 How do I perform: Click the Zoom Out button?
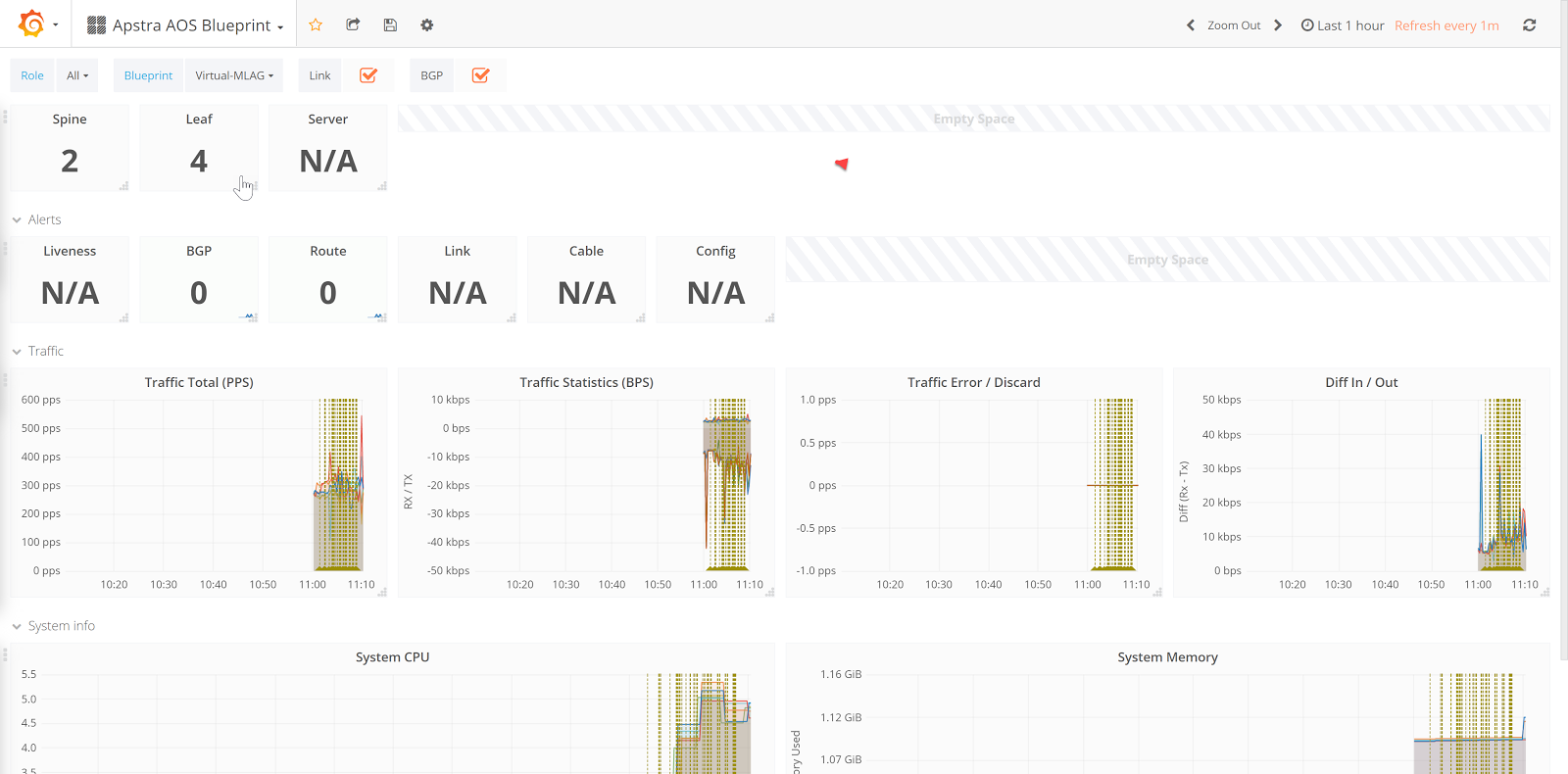click(1234, 25)
